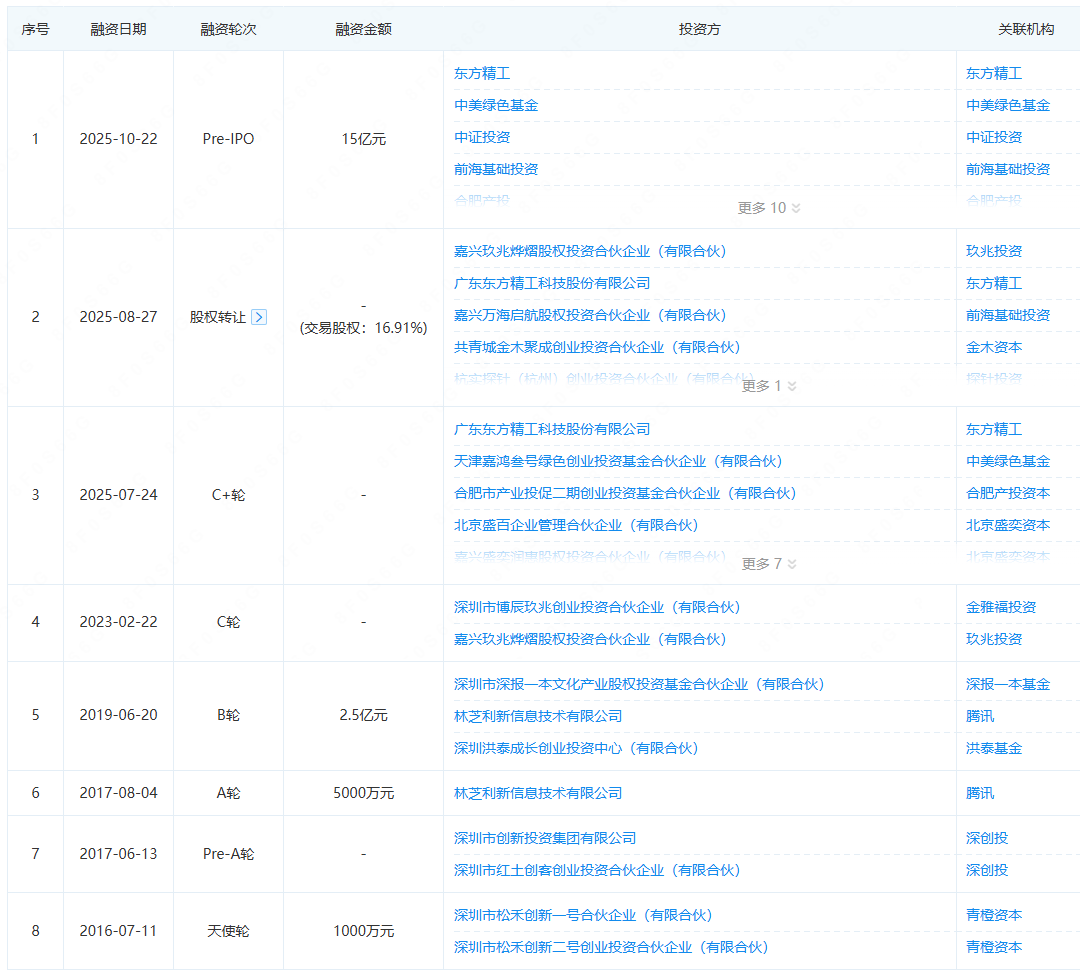The height and width of the screenshot is (980, 1080).
Task: Expand 更多 10 investors in Pre-IPO row
Action: coord(769,208)
